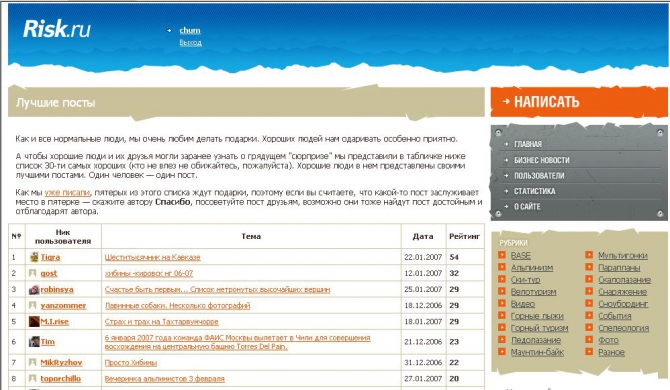The width and height of the screenshot is (670, 390).
Task: Open robinsya user link
Action: tap(57, 289)
